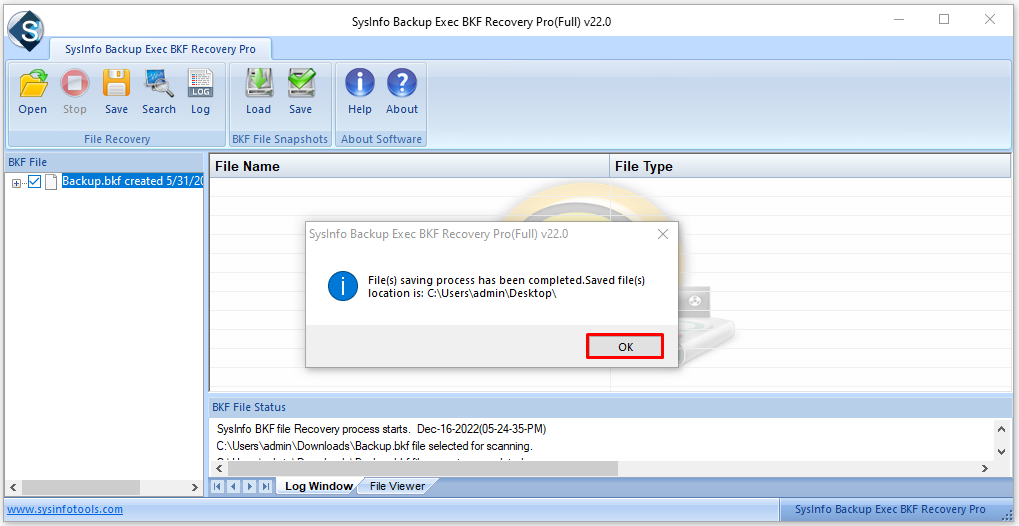Click the blue info icon in the dialog
The height and width of the screenshot is (526, 1019).
click(343, 286)
